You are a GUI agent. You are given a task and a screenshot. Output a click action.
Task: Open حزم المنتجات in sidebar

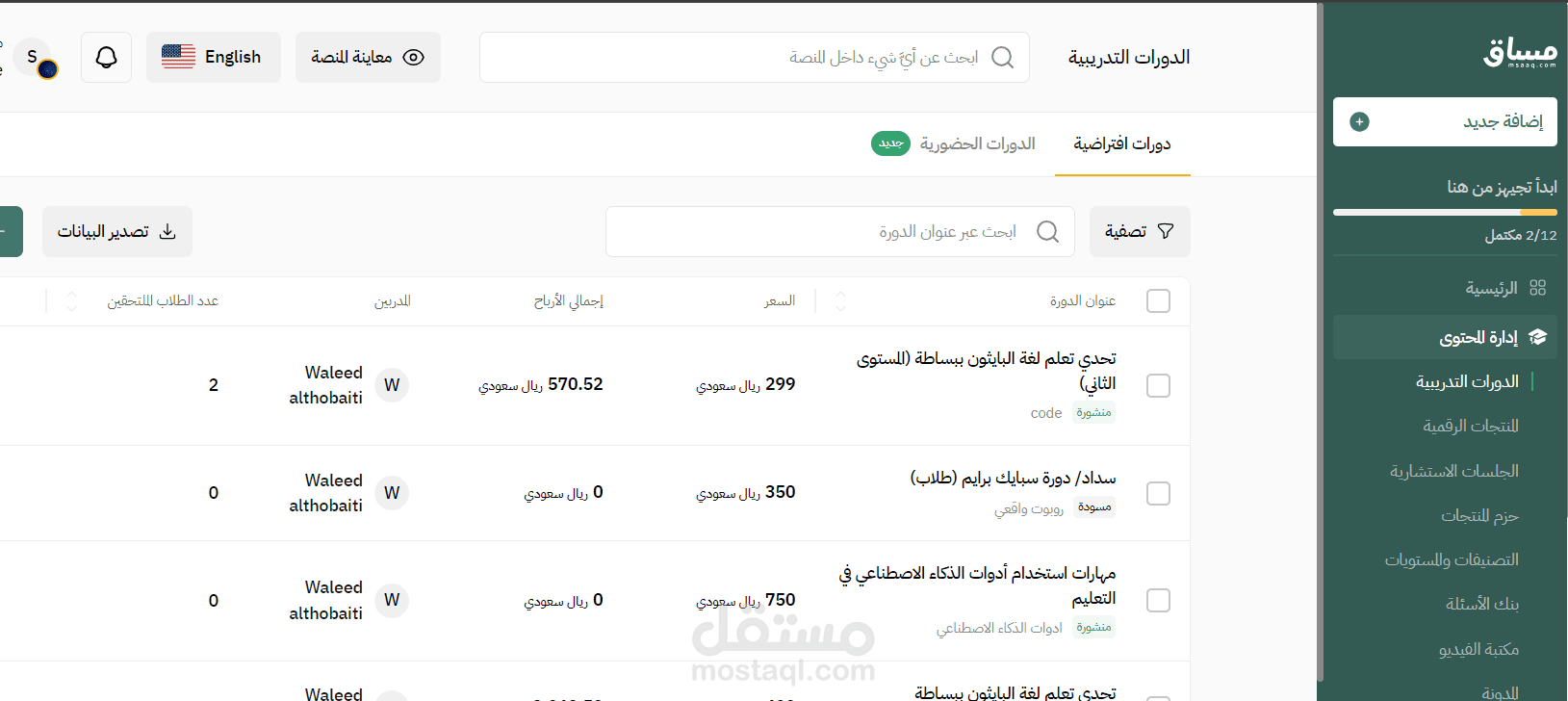(x=1479, y=516)
